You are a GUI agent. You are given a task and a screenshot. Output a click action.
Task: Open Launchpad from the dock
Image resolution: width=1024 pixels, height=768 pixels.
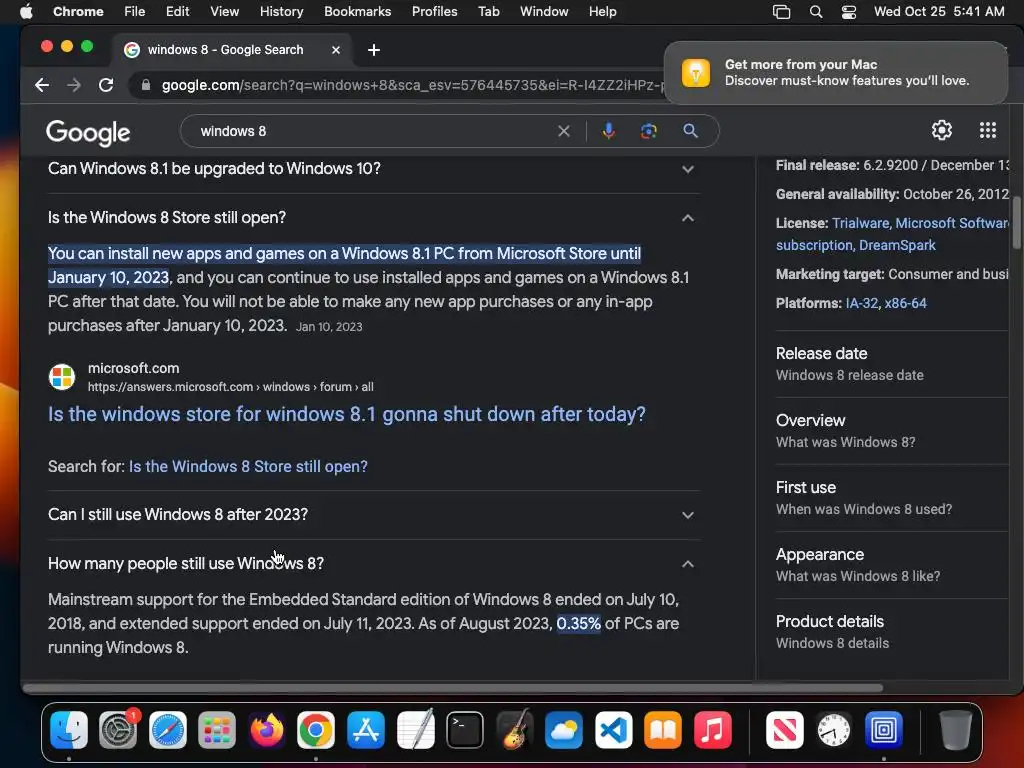click(x=217, y=729)
